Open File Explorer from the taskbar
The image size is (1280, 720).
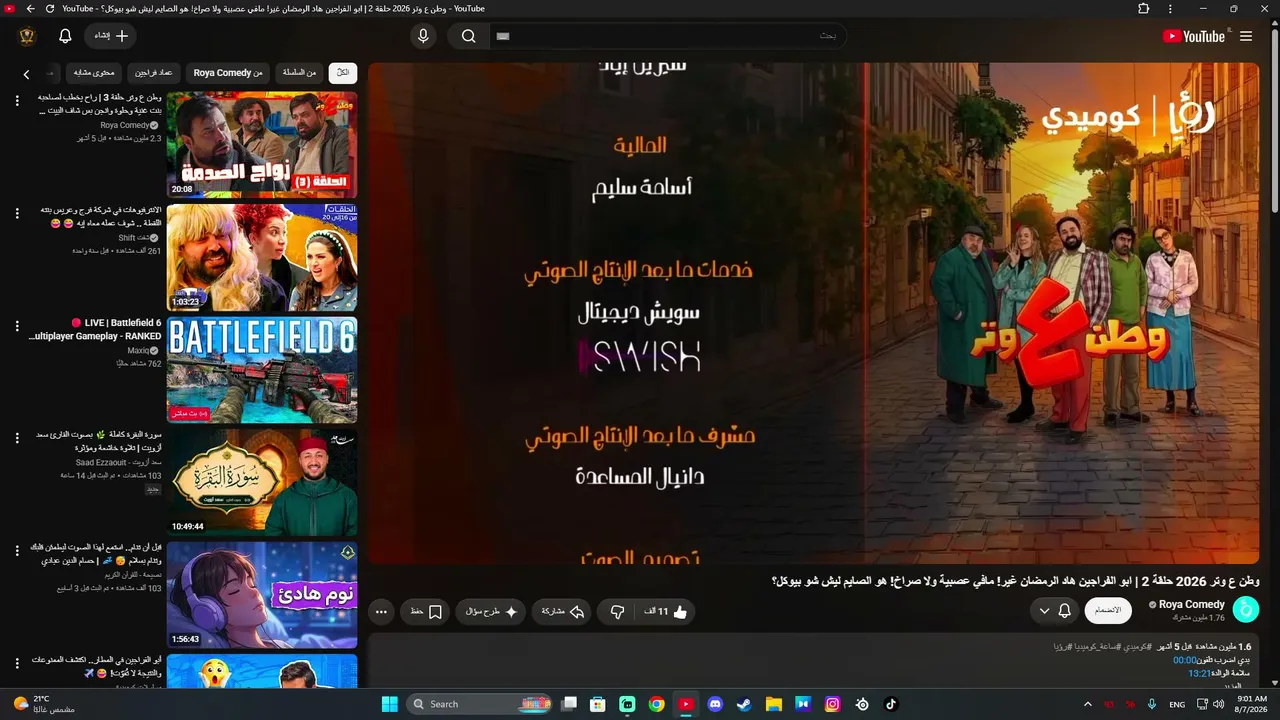773,704
